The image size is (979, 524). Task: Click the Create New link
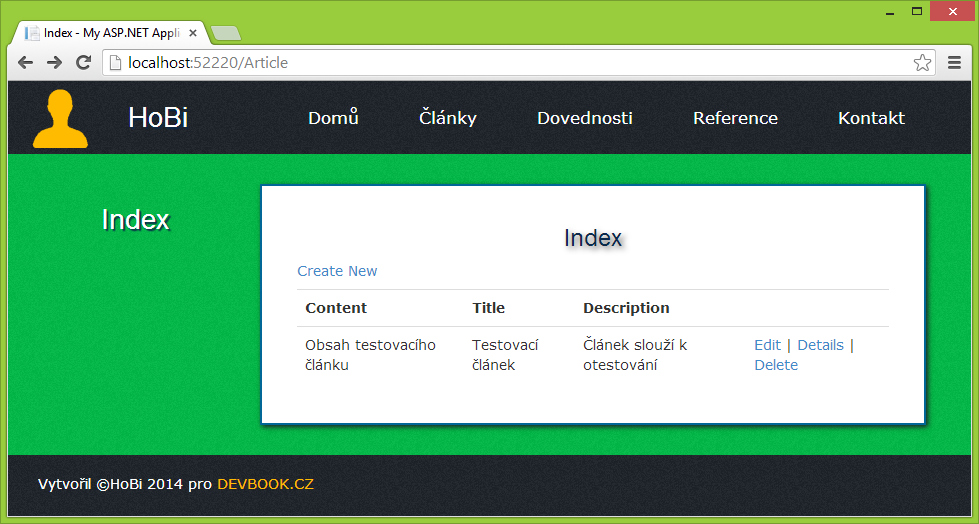(x=337, y=271)
